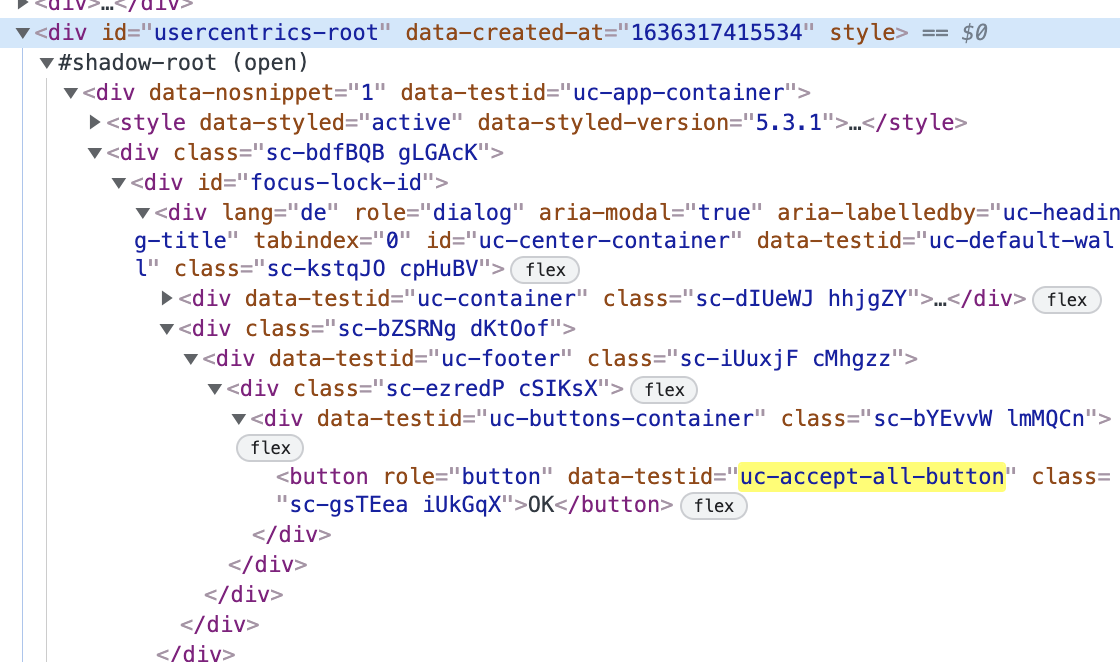1120x662 pixels.
Task: Click the data-nosnippet value 1
Action: (368, 93)
